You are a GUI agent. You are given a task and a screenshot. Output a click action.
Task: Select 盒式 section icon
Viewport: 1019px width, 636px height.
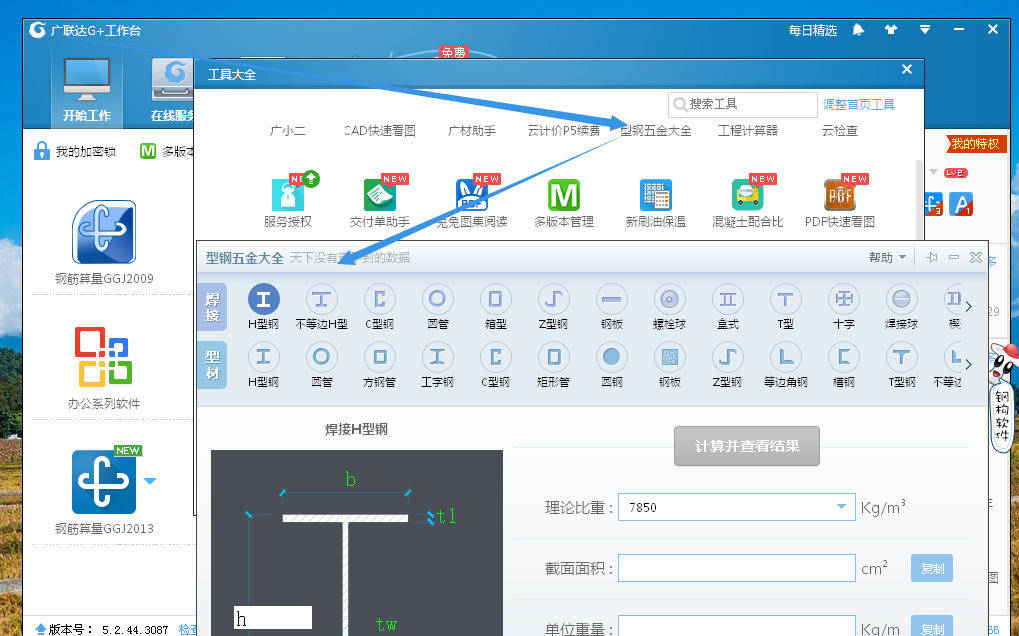point(727,299)
